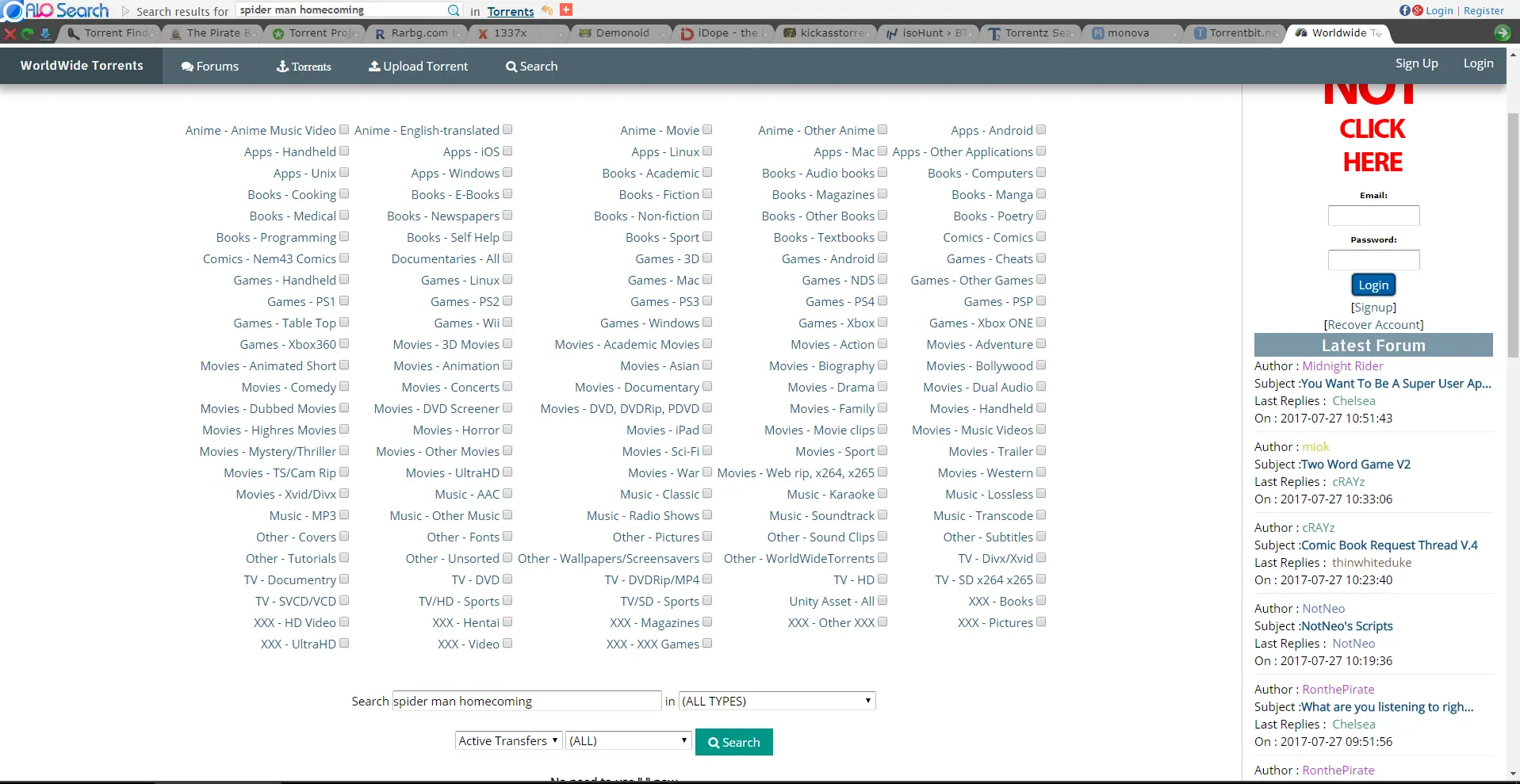Click the isoHunt tab favicon
This screenshot has width=1520, height=784.
(x=892, y=33)
